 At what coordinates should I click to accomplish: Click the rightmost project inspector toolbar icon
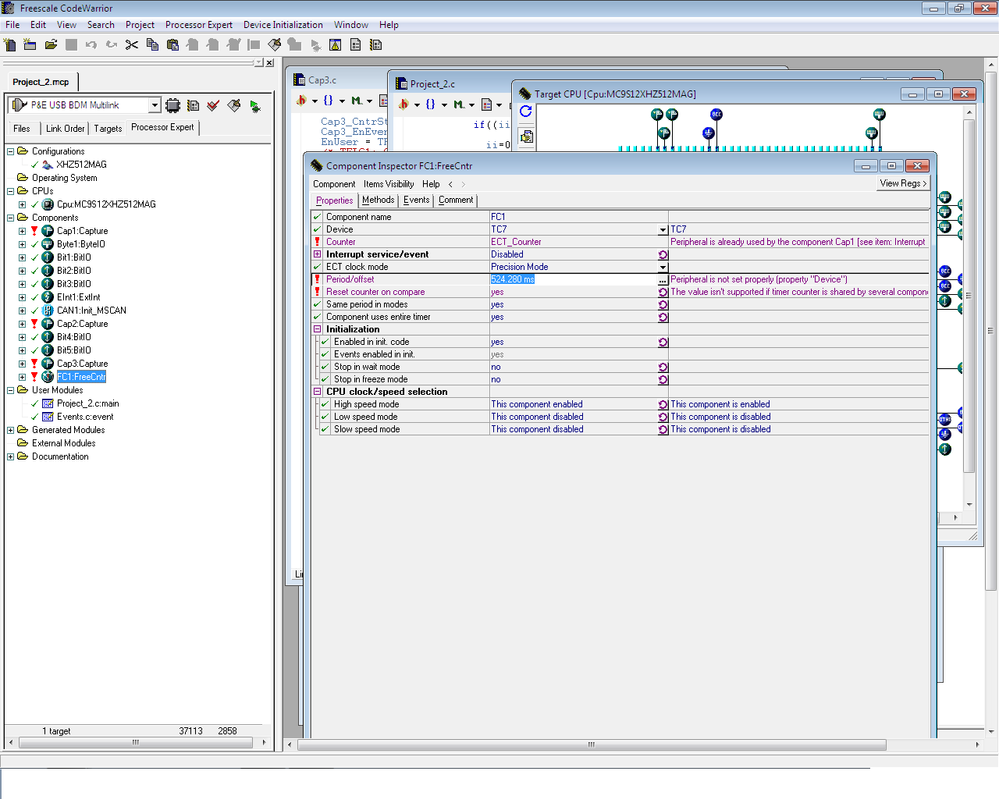[376, 45]
